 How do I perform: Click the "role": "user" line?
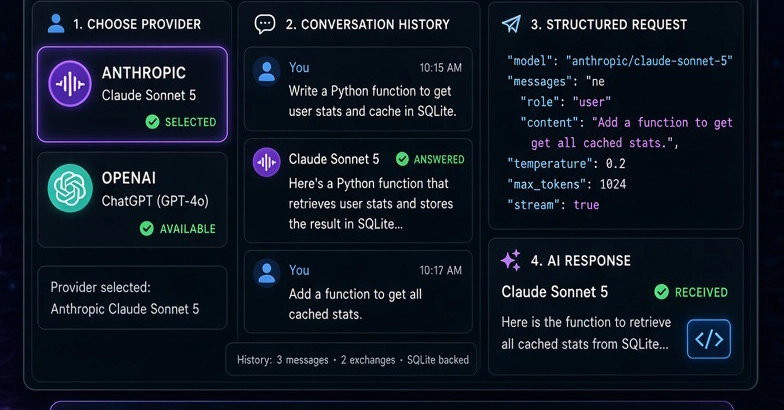(x=566, y=102)
